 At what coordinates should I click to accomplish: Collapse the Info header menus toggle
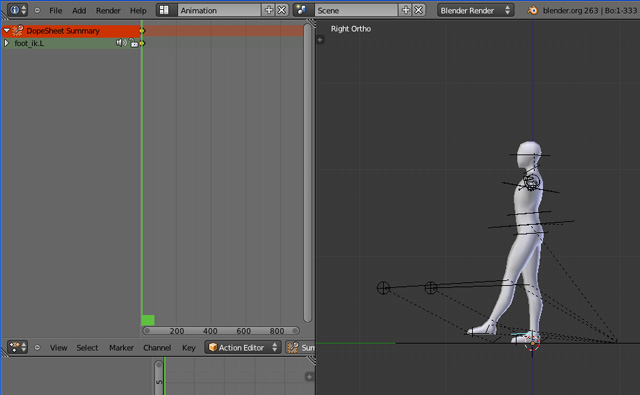[x=37, y=11]
